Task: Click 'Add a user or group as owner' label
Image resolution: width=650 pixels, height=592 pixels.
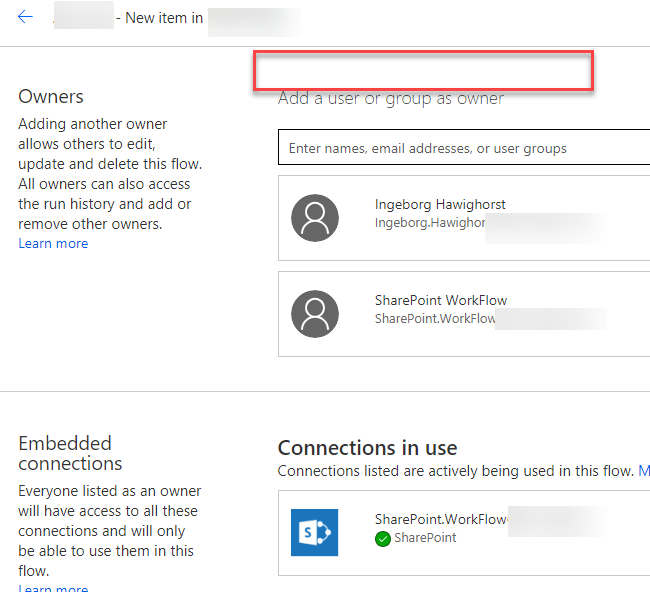Action: click(x=391, y=99)
